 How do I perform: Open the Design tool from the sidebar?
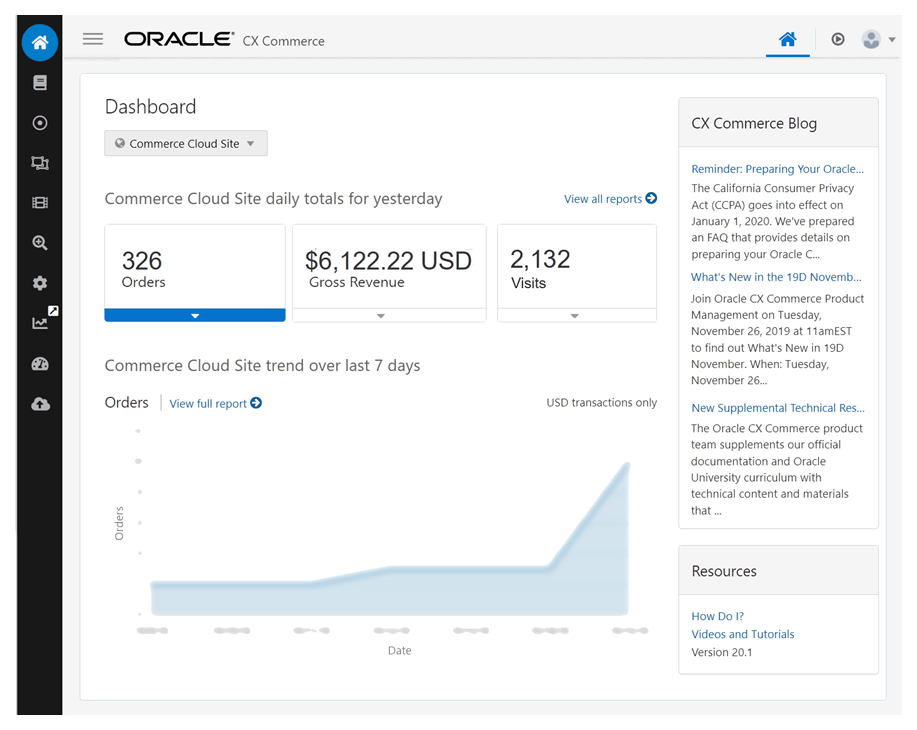click(x=39, y=162)
